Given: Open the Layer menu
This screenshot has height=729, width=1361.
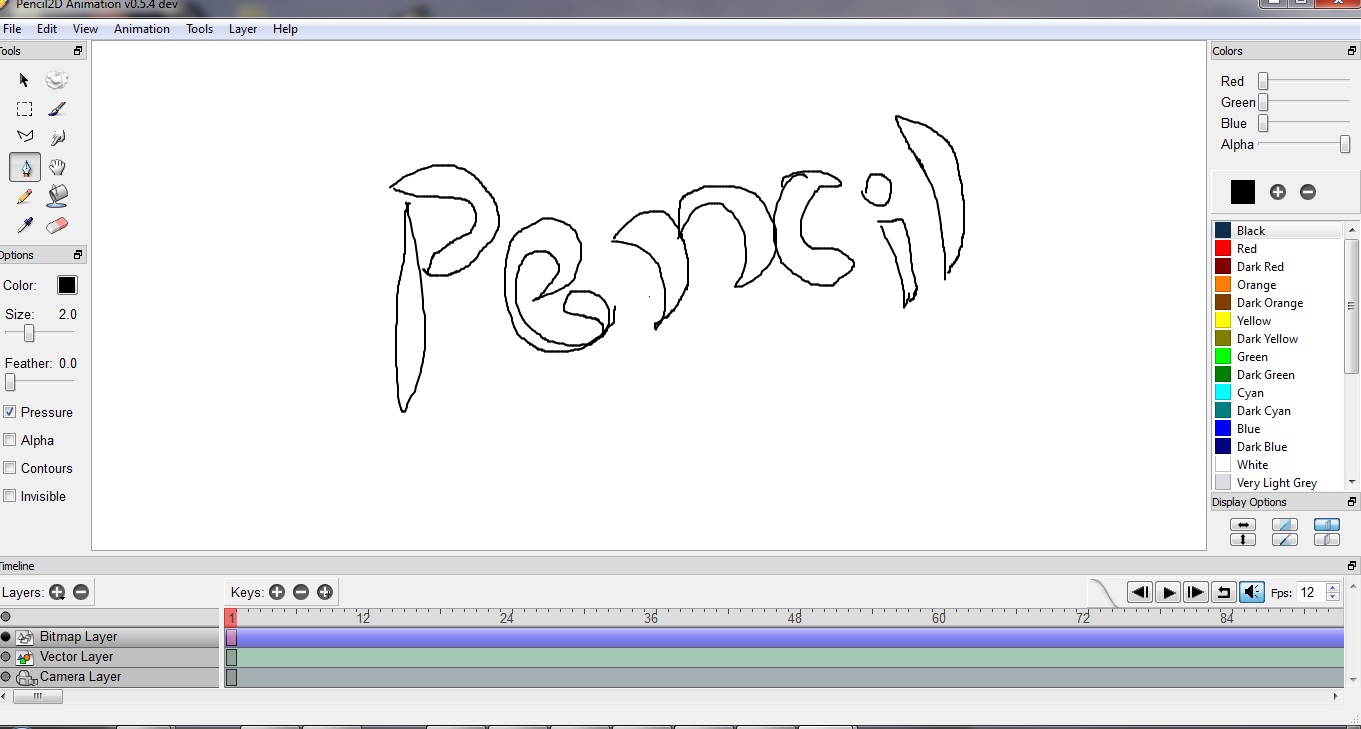Looking at the screenshot, I should 243,29.
